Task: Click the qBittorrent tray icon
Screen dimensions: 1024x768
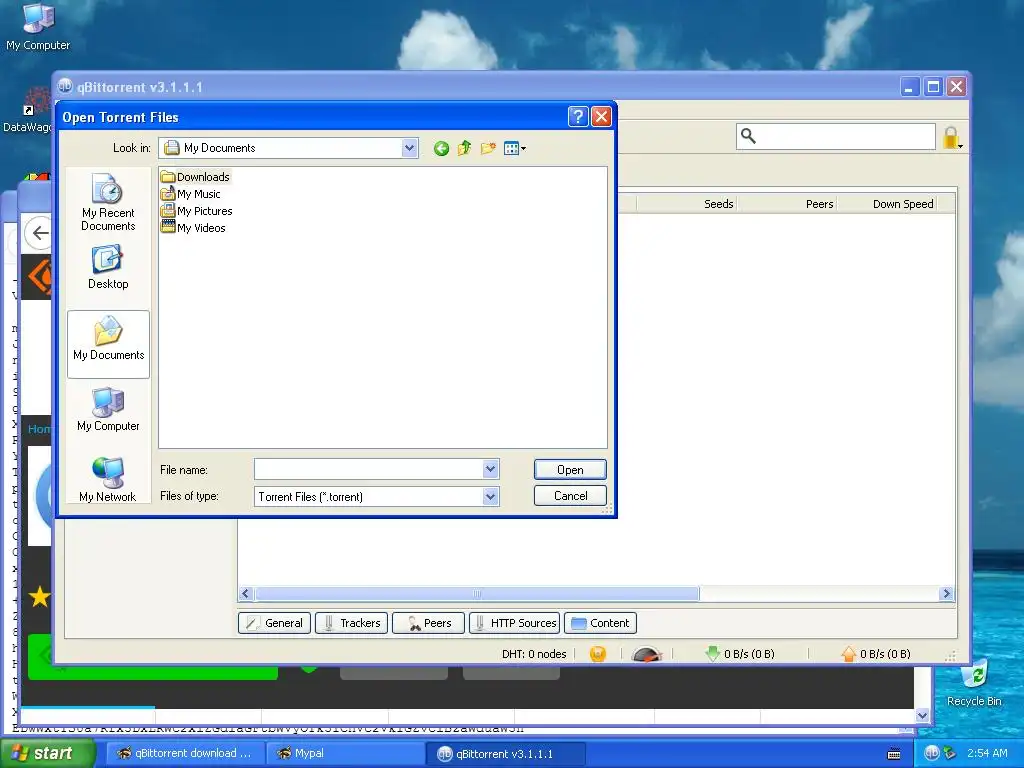Action: coord(932,753)
